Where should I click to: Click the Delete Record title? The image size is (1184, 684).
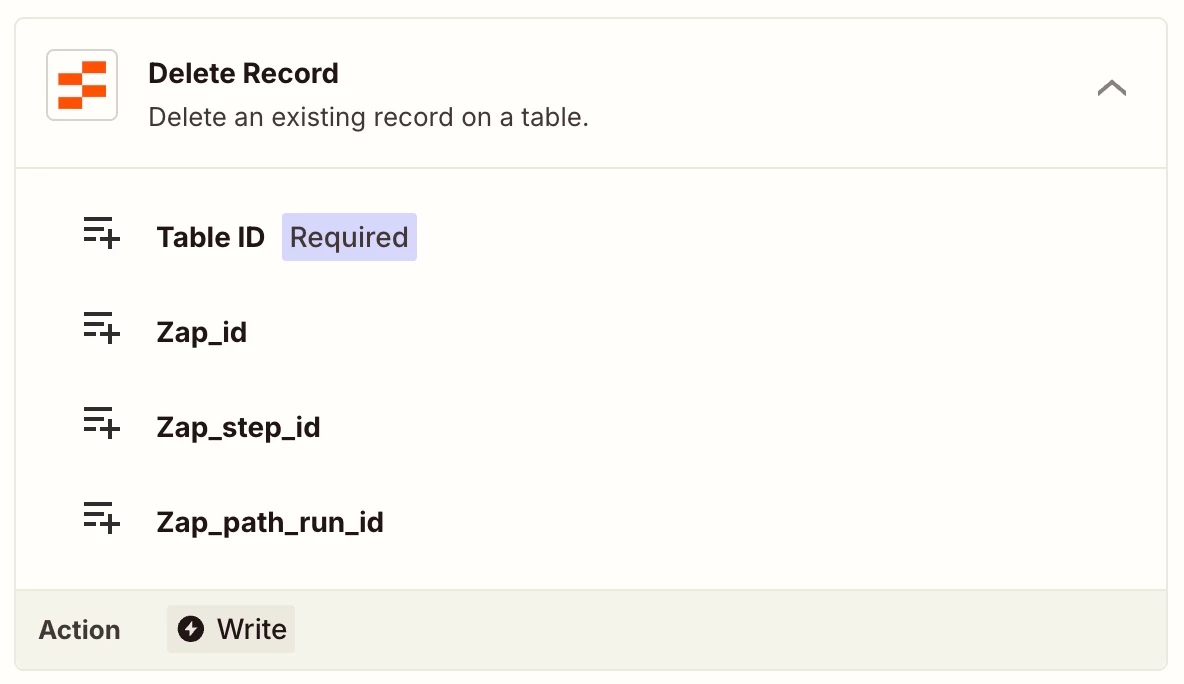pyautogui.click(x=243, y=73)
